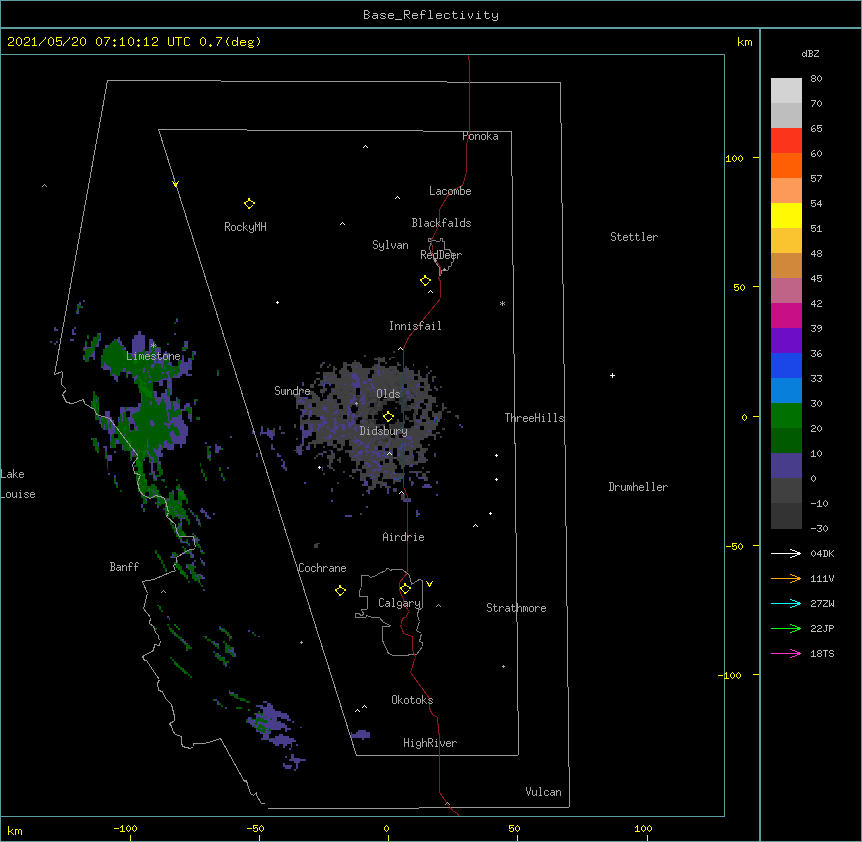The width and height of the screenshot is (862, 842).
Task: Pick the magenta 39–42 dBZ swatch
Action: (x=786, y=315)
